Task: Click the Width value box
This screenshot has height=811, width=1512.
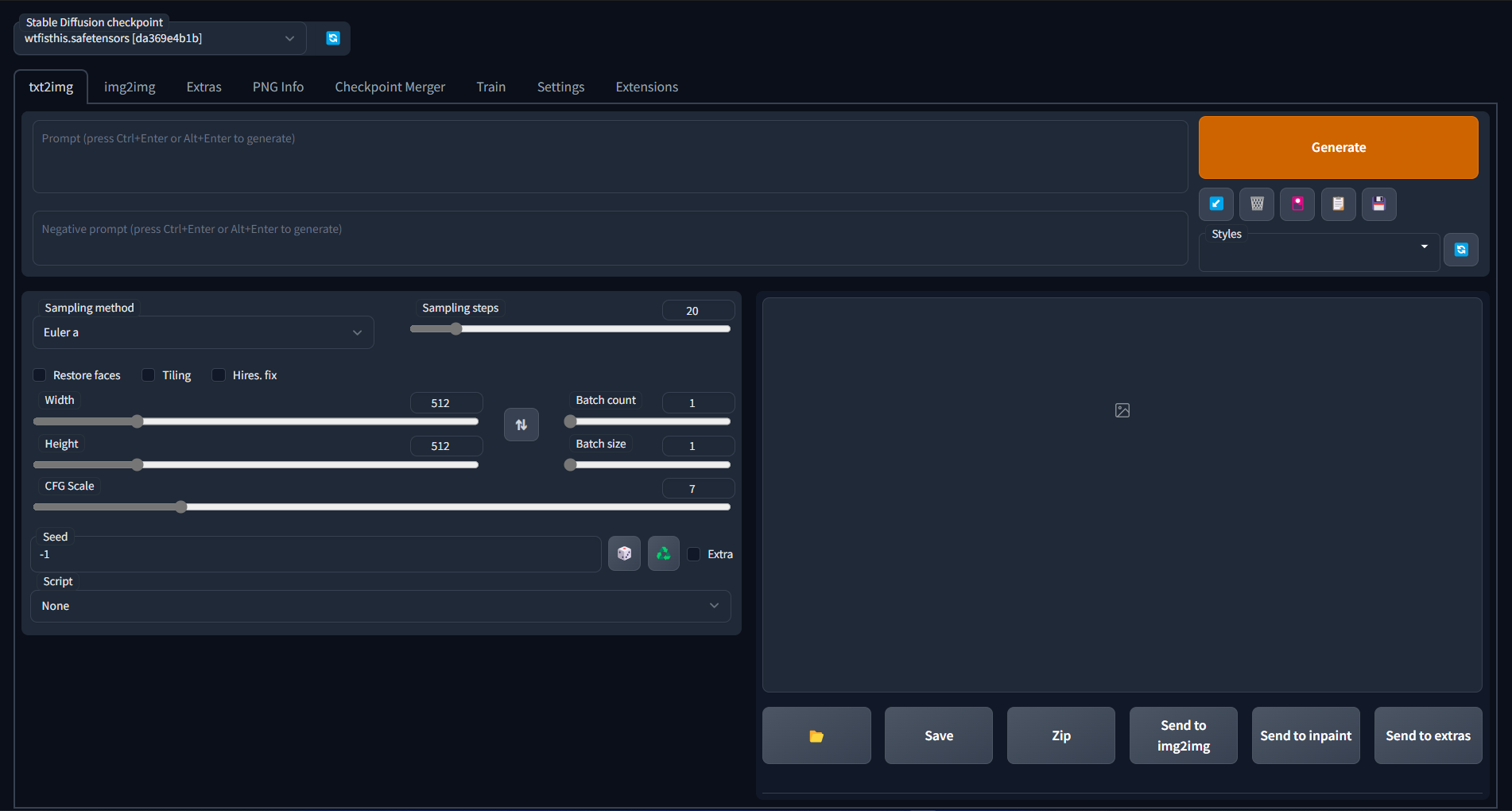Action: click(x=446, y=402)
